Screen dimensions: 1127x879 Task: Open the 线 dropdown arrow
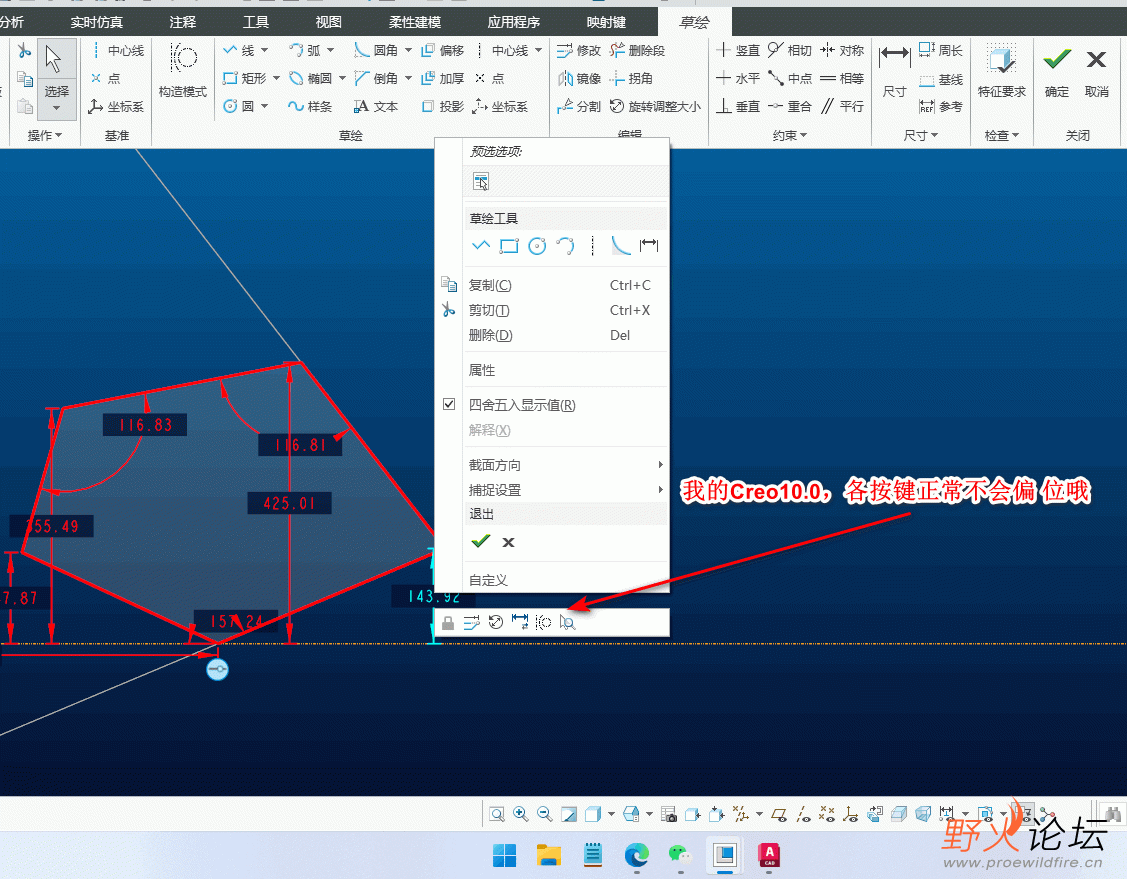click(x=264, y=50)
